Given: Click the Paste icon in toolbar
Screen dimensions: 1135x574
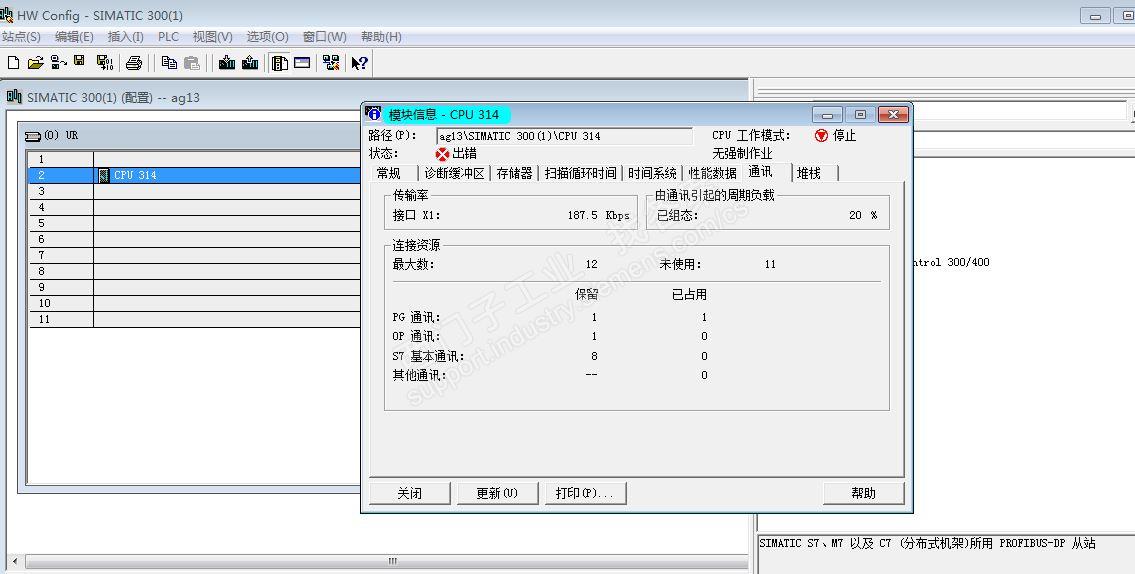Looking at the screenshot, I should (192, 63).
